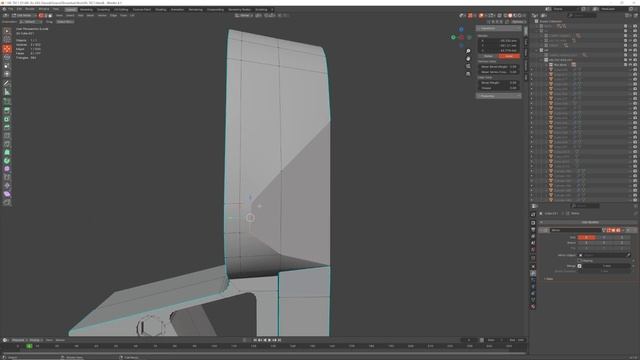Screen dimensions: 640x360
Task: Open the Mesh menu in viewport header
Action: pos(90,16)
